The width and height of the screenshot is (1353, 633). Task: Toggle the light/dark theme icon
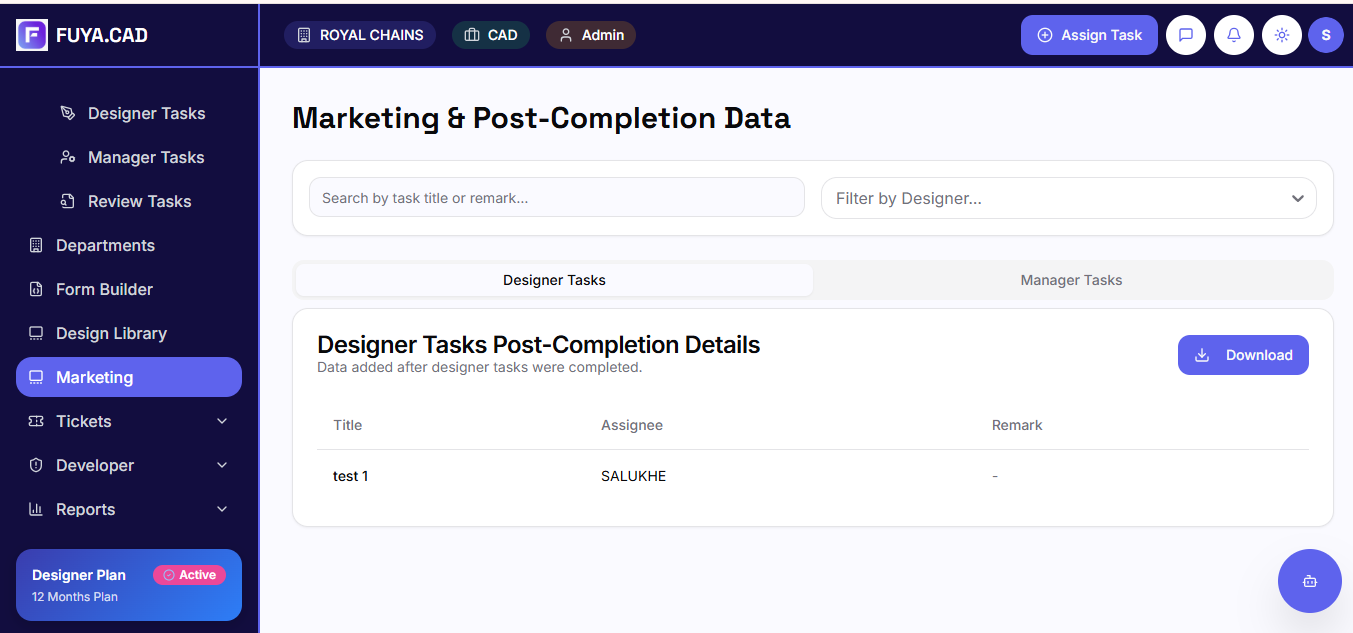click(x=1282, y=35)
